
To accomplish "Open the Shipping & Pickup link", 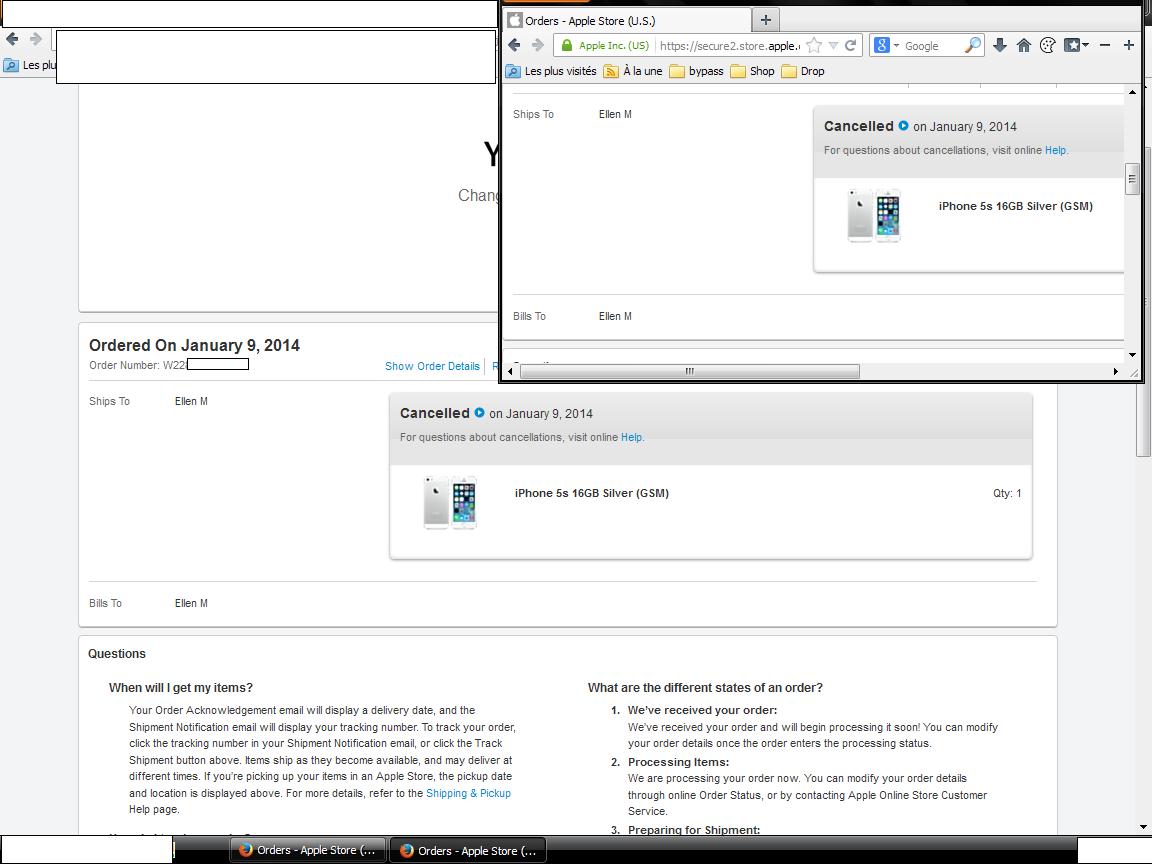I will (x=468, y=793).
